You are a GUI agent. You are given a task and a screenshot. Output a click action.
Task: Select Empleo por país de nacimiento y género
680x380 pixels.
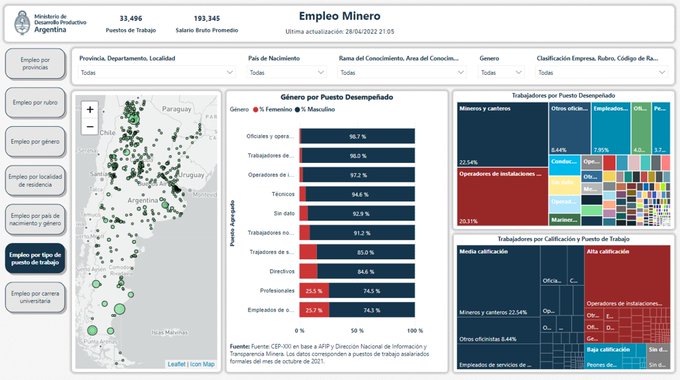tap(35, 219)
